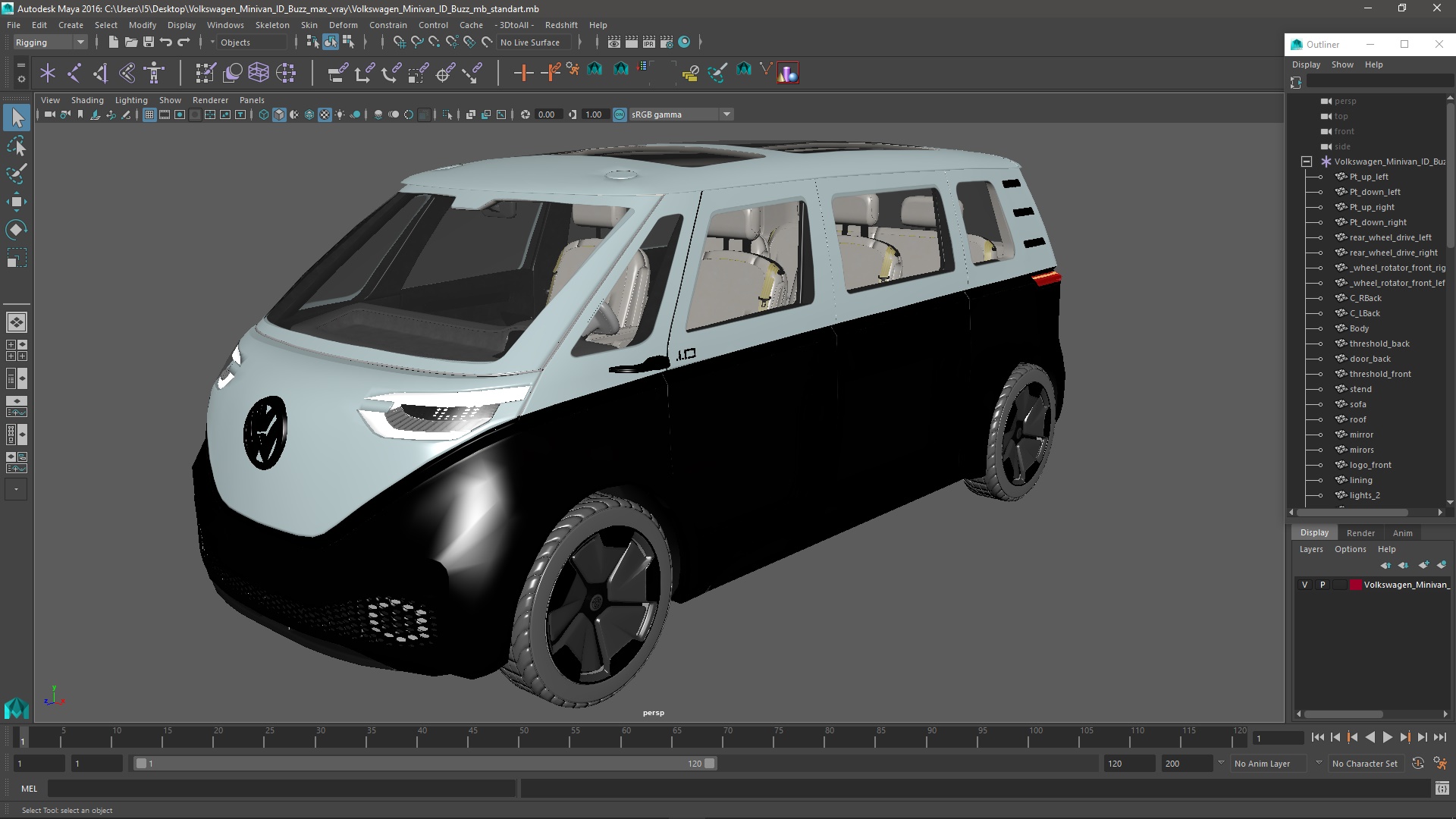Activate the Lasso Select tool
The height and width of the screenshot is (819, 1456).
(17, 146)
